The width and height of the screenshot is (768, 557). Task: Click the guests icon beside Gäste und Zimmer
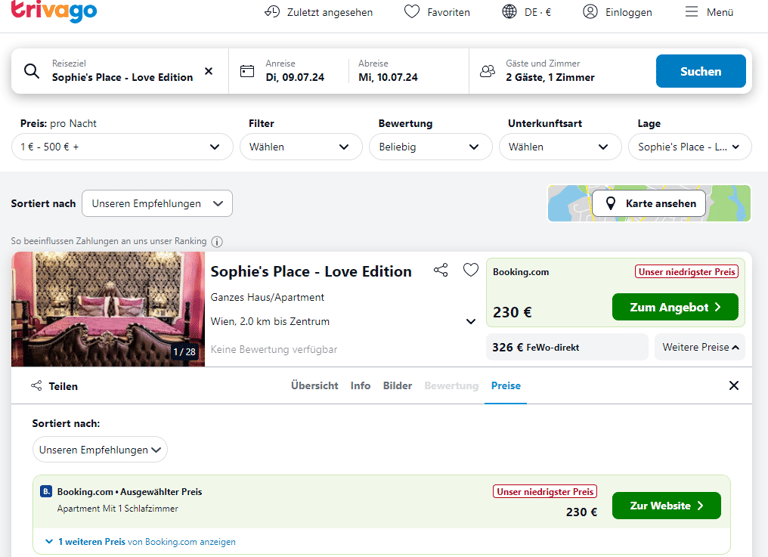click(x=487, y=71)
